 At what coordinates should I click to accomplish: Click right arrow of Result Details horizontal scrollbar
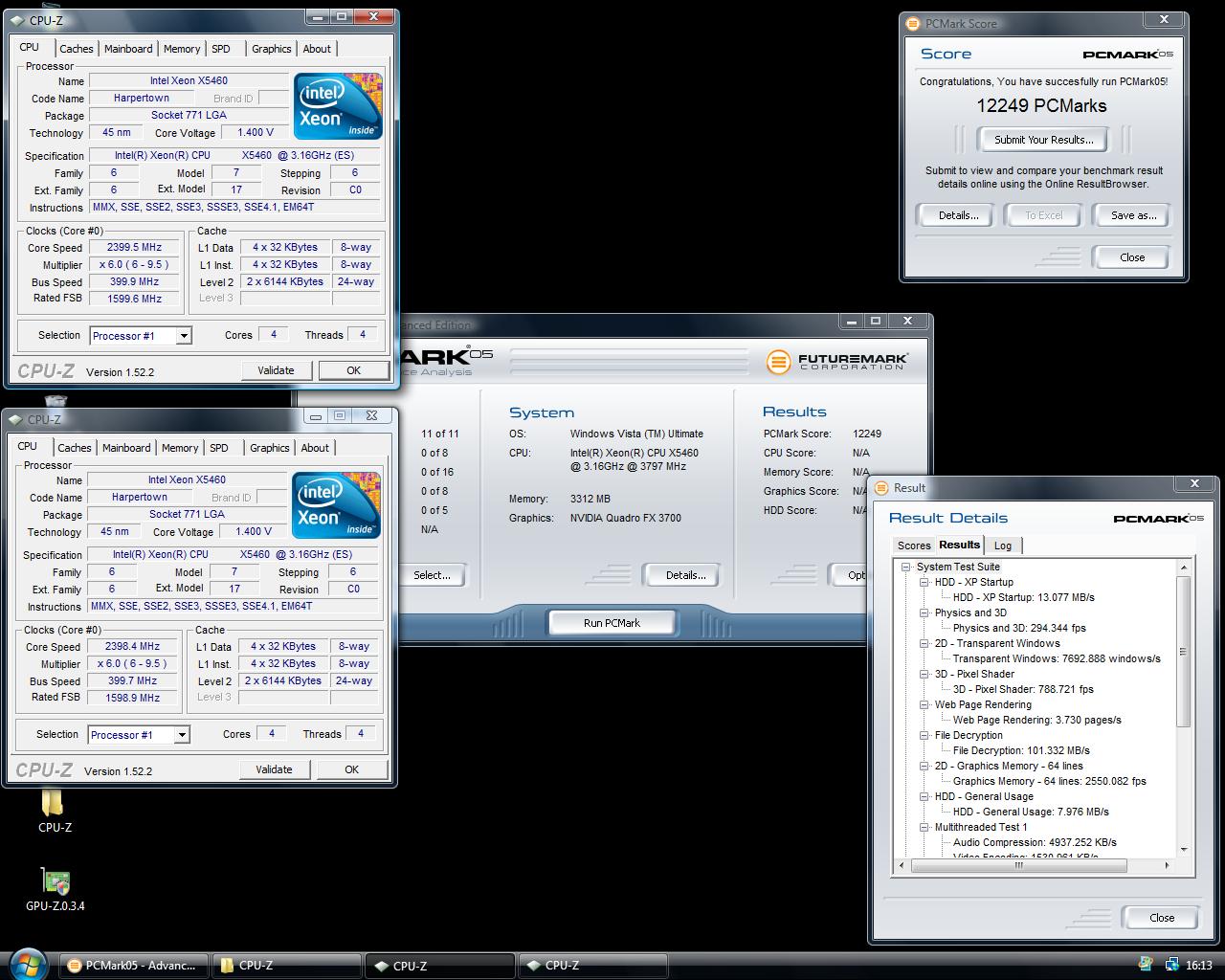tap(1167, 865)
